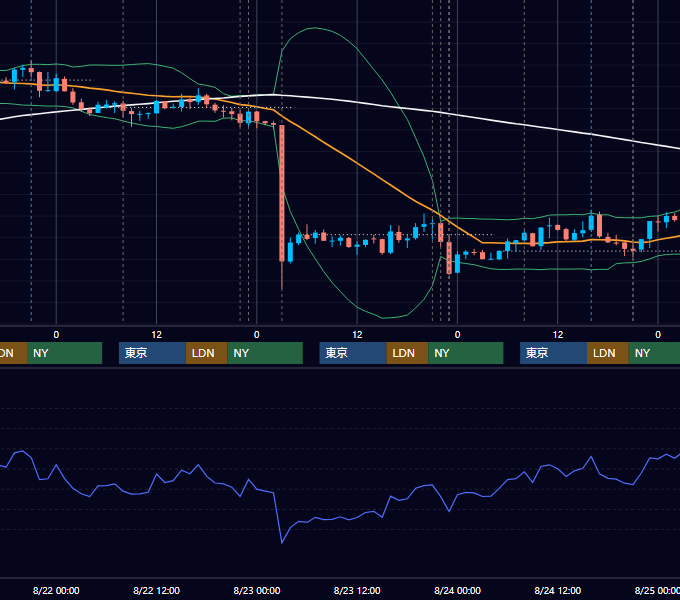
Task: Click the 8/22 12:00 time axis label
Action: (x=156, y=590)
